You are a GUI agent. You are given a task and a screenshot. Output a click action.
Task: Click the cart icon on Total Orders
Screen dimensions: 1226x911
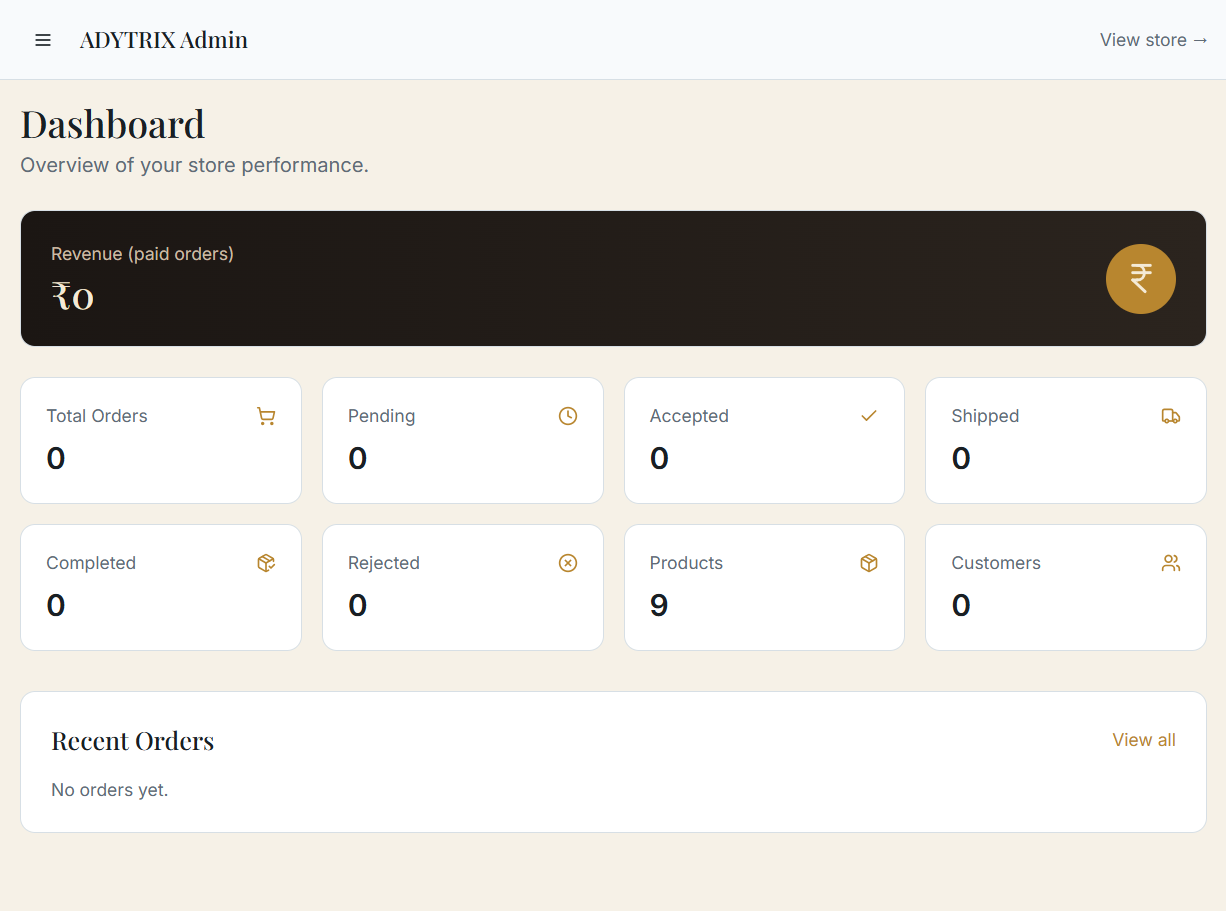click(x=266, y=416)
